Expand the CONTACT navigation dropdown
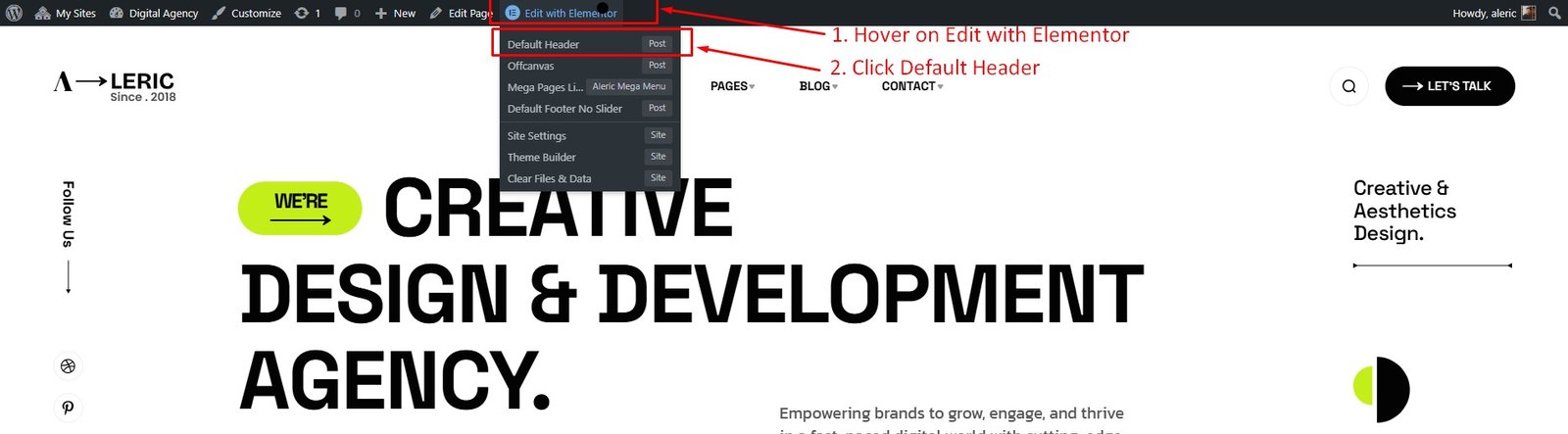This screenshot has width=1568, height=434. click(911, 86)
